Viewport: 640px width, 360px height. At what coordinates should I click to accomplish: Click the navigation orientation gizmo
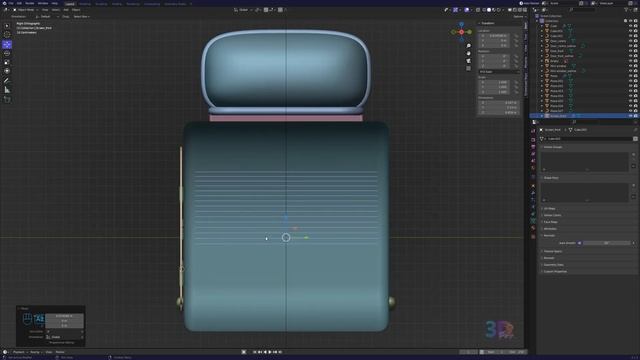[x=462, y=32]
